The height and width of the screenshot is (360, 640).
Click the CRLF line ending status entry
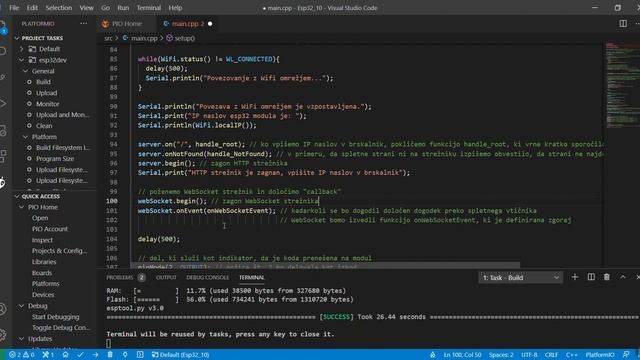pyautogui.click(x=551, y=355)
